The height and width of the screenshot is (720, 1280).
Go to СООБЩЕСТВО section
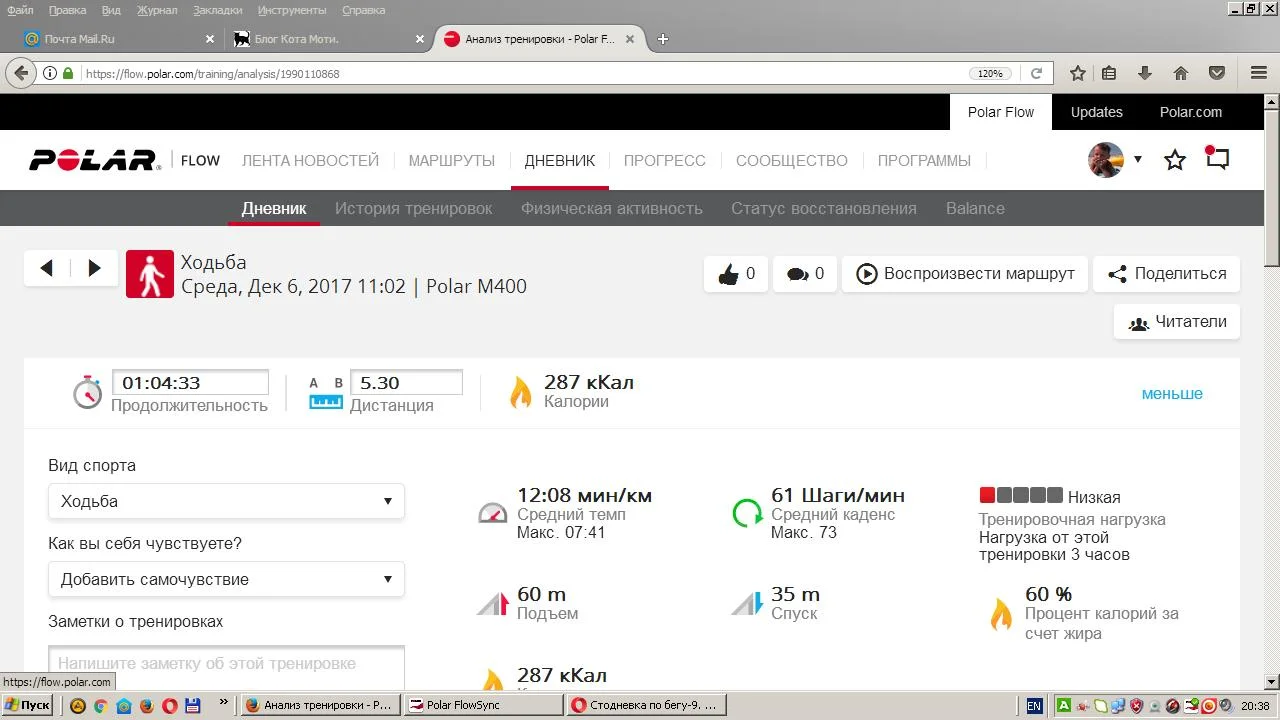(792, 160)
